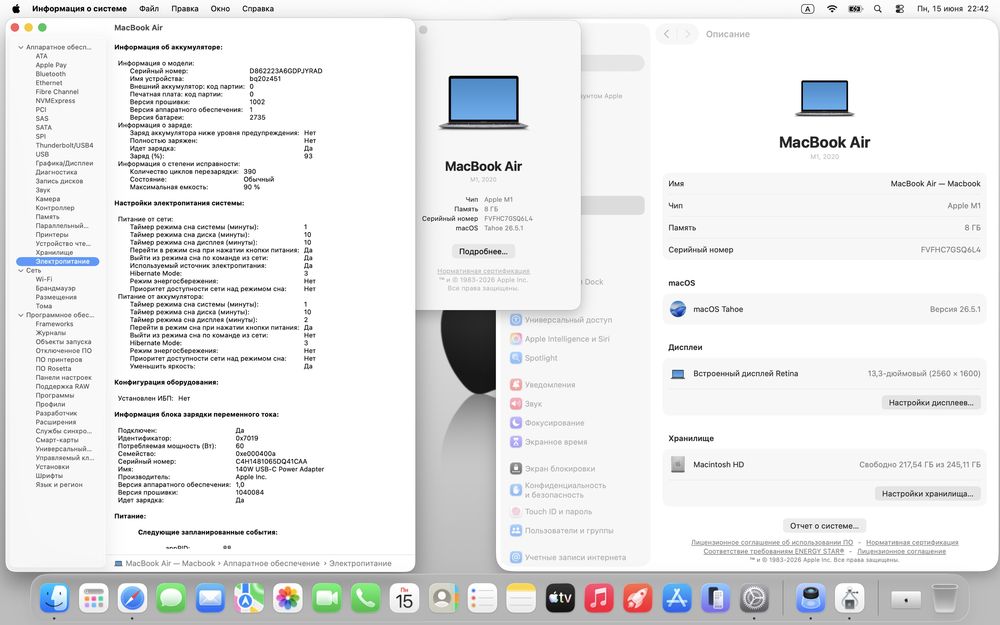Select Язык и регион in sidebar
This screenshot has width=1000, height=625.
(x=59, y=485)
